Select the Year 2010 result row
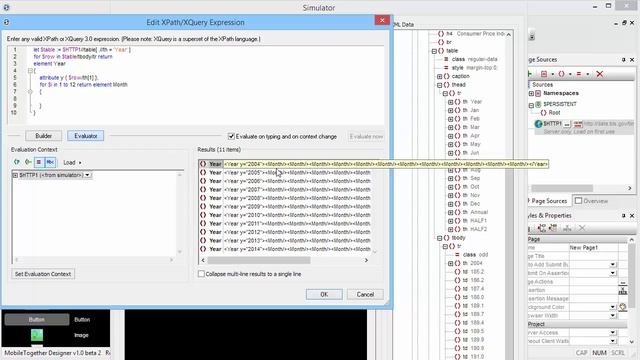This screenshot has height=360, width=640. coord(285,215)
